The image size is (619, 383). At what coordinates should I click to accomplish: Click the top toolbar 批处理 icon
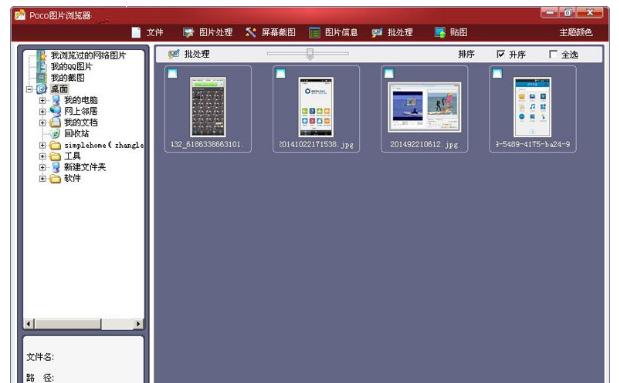tap(377, 32)
